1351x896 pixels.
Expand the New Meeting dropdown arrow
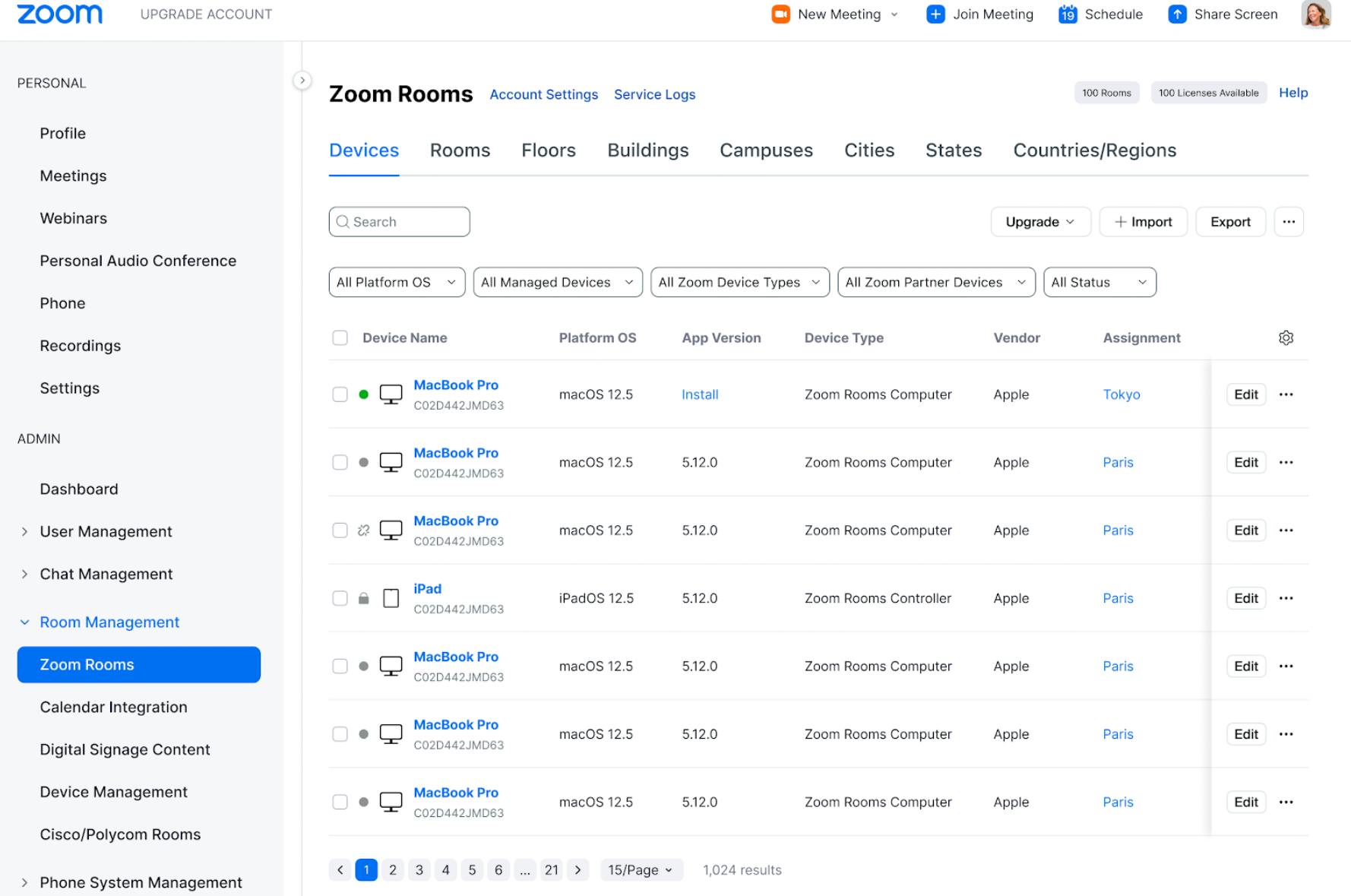click(894, 14)
